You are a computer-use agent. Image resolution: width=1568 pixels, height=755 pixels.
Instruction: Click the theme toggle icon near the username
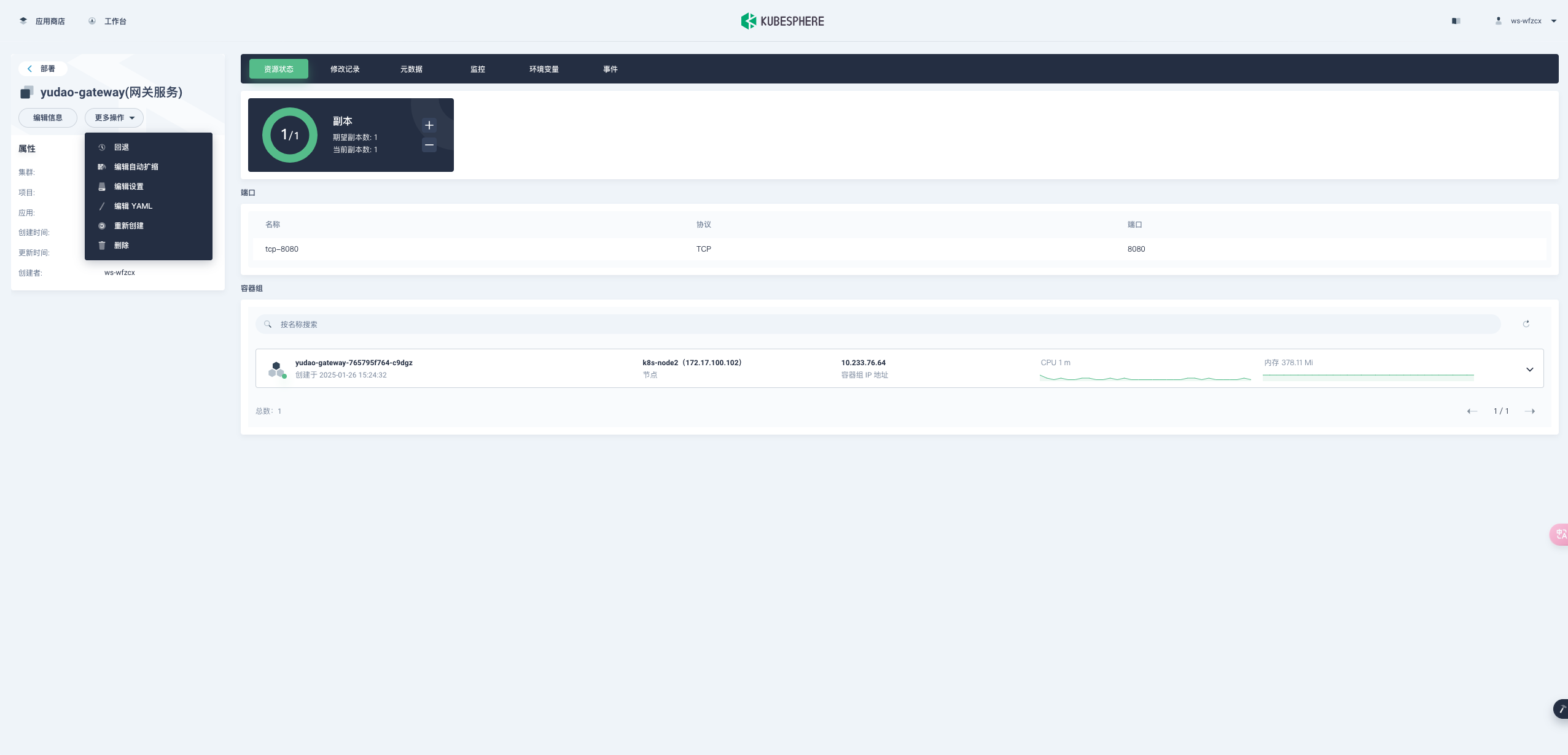(x=1456, y=21)
